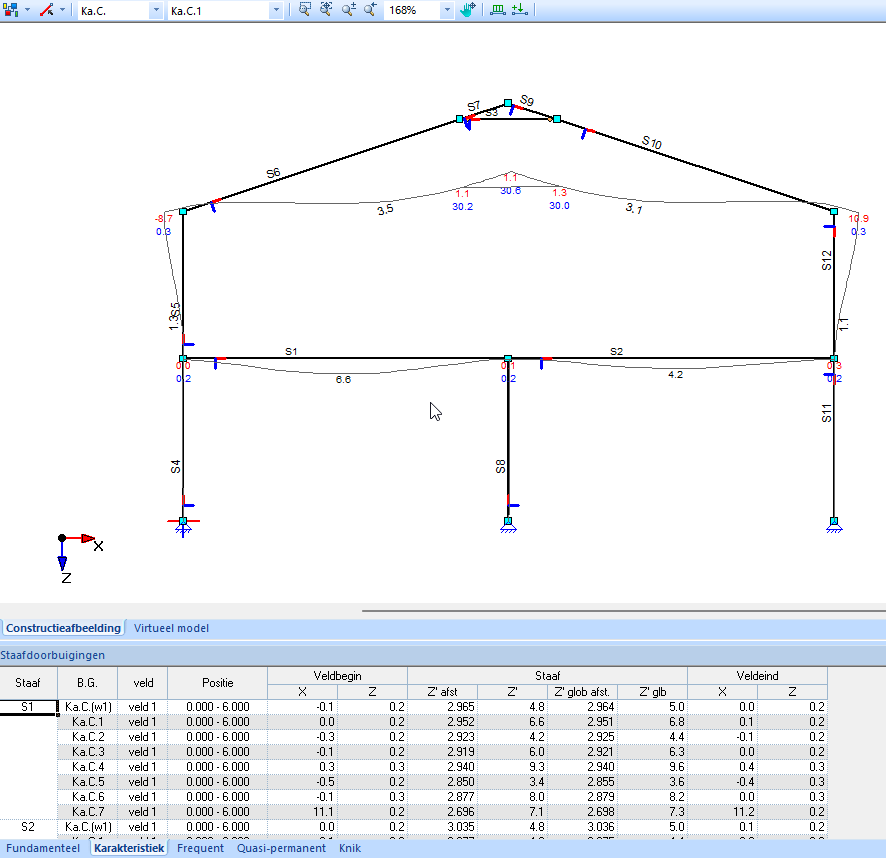
Task: Open the Knik tab
Action: pos(350,848)
